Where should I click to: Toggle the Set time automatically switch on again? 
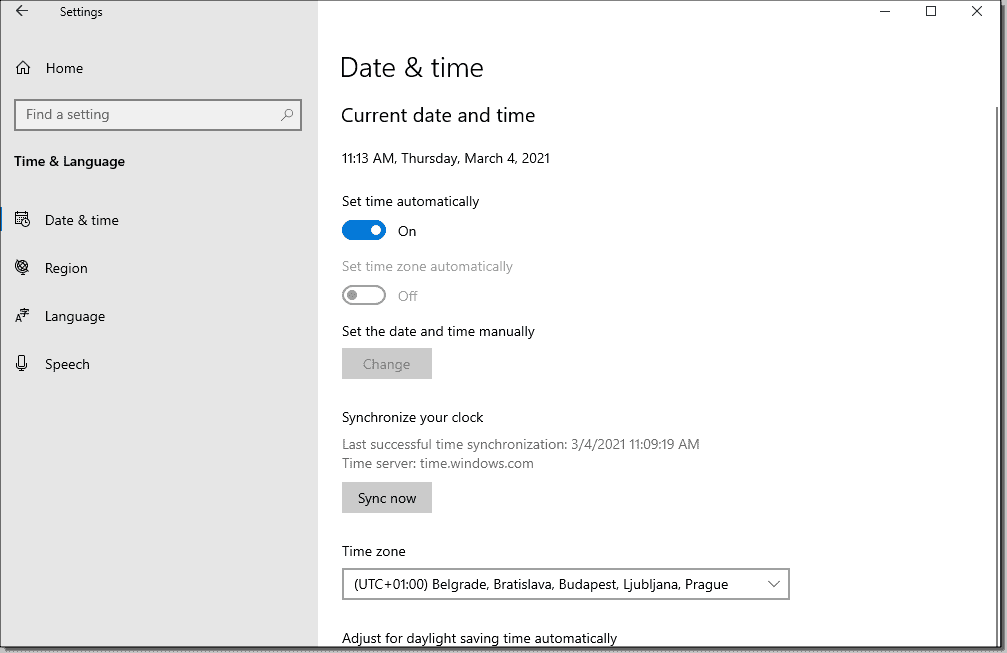coord(364,230)
